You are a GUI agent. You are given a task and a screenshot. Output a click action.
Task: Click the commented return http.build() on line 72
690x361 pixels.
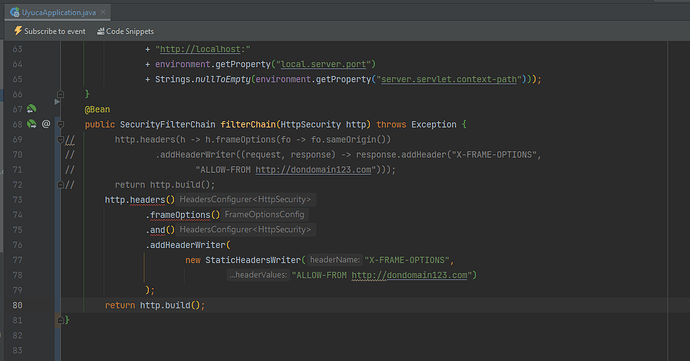point(165,185)
